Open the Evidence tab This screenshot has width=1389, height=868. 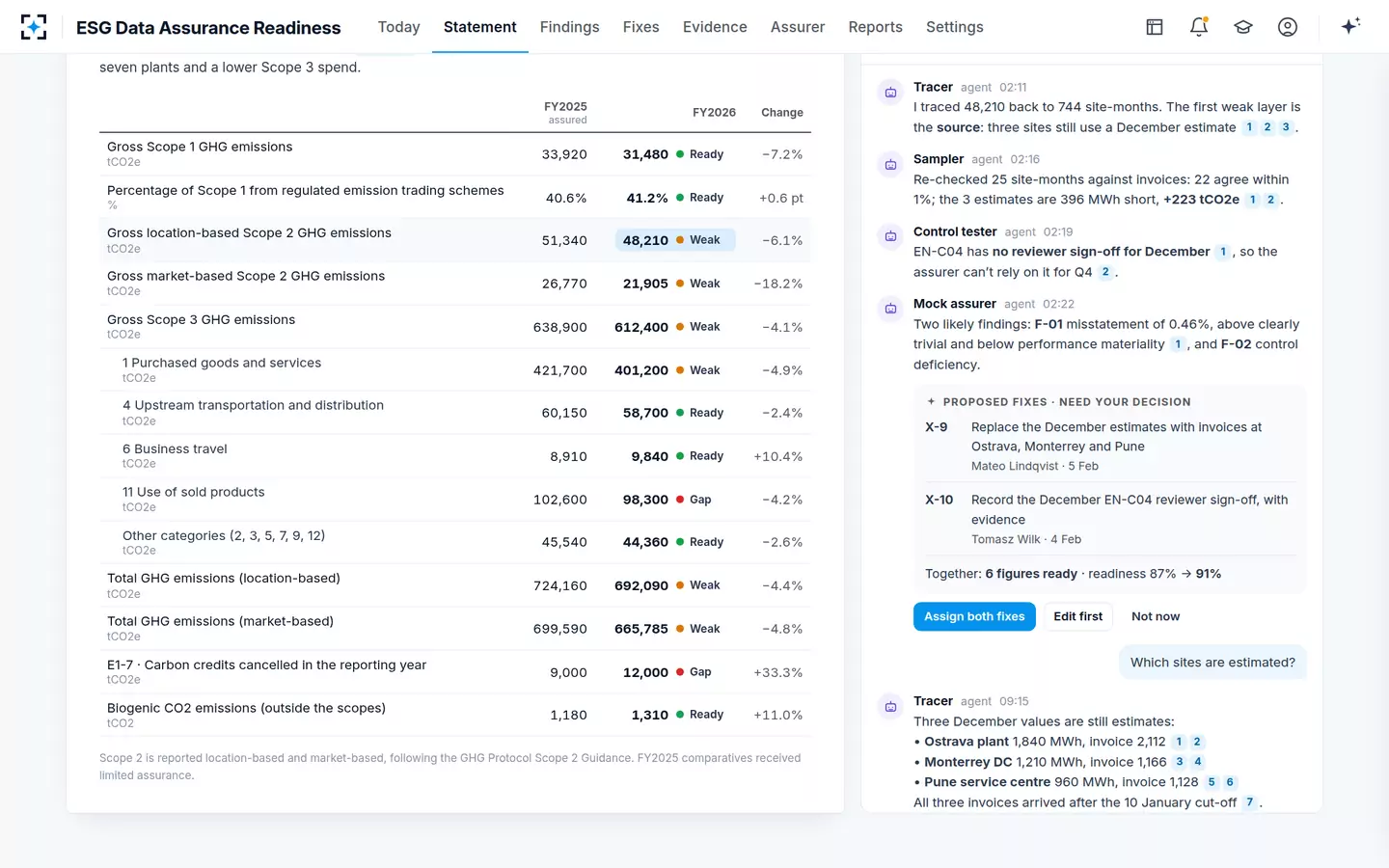click(715, 27)
